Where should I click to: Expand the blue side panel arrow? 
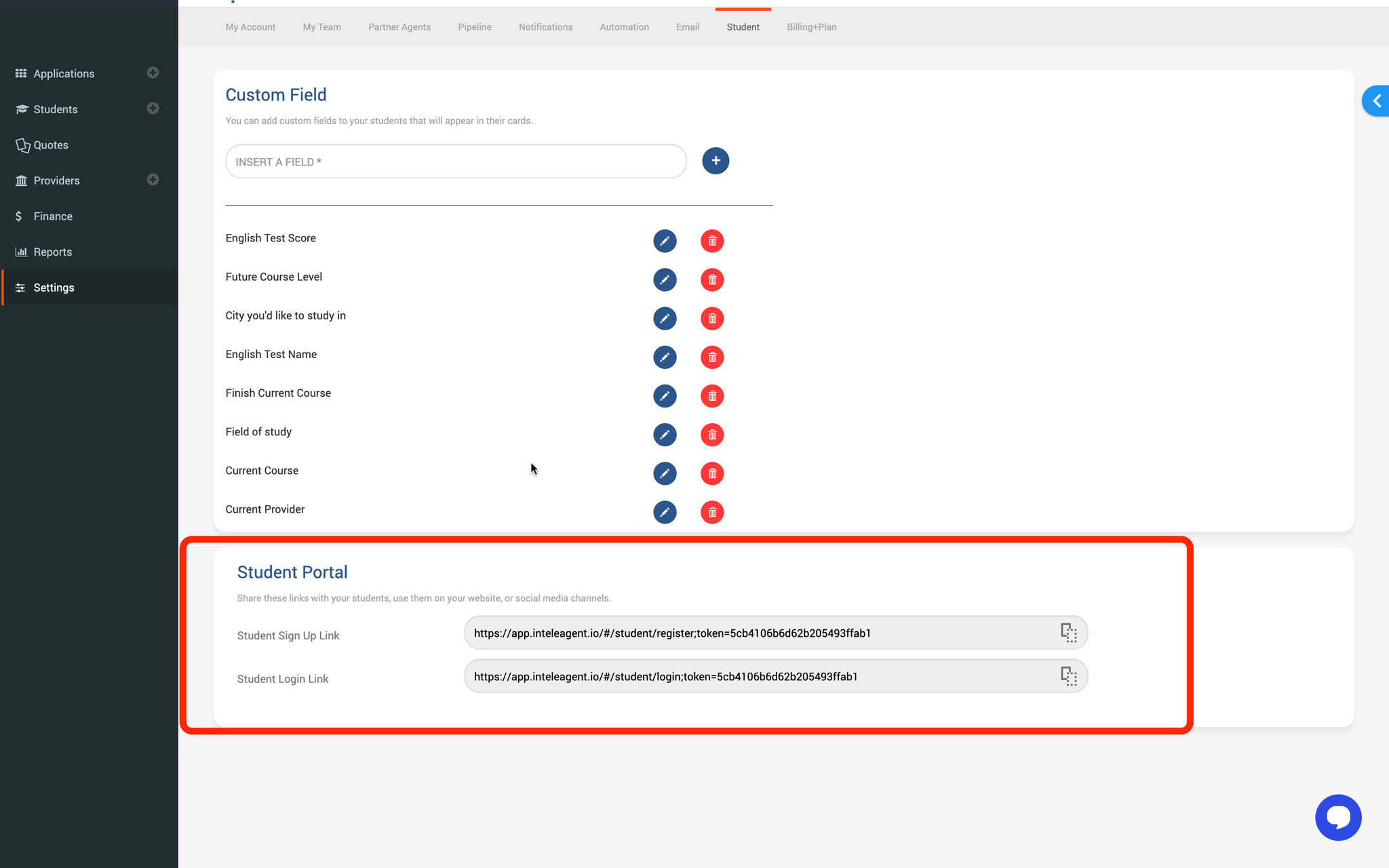pos(1377,101)
